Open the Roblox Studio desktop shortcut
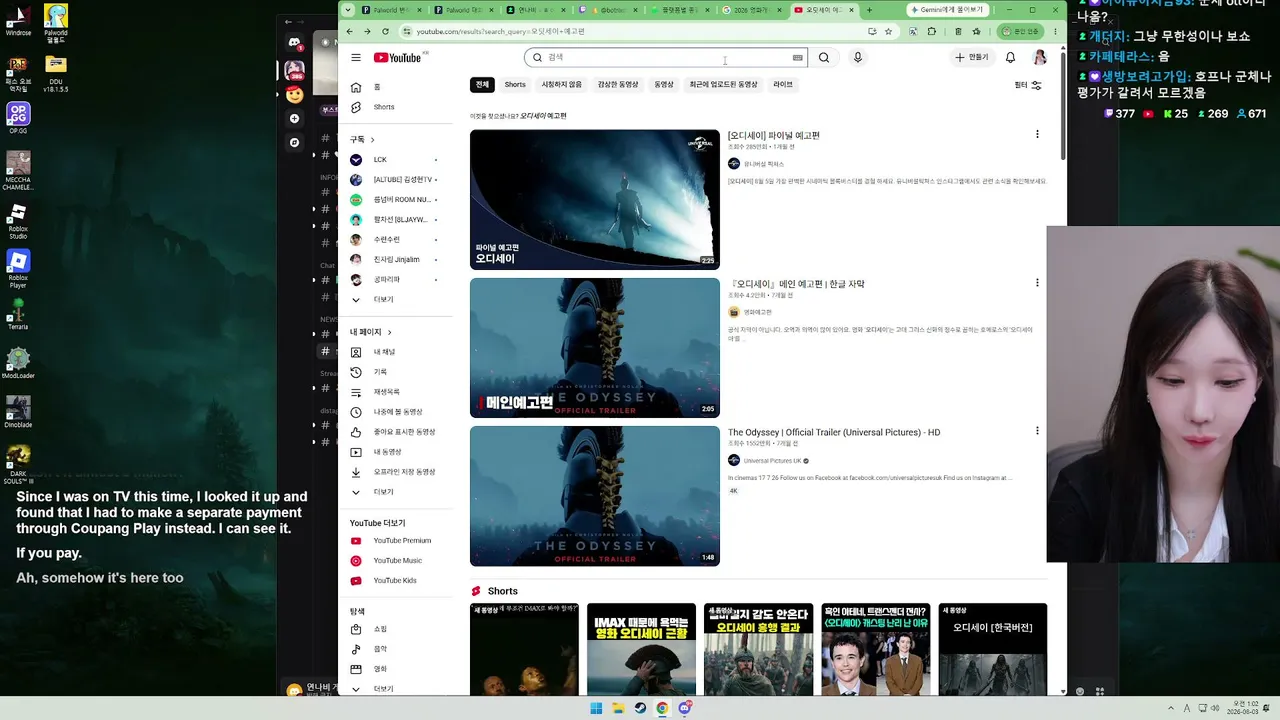Image resolution: width=1280 pixels, height=720 pixels. tap(18, 222)
